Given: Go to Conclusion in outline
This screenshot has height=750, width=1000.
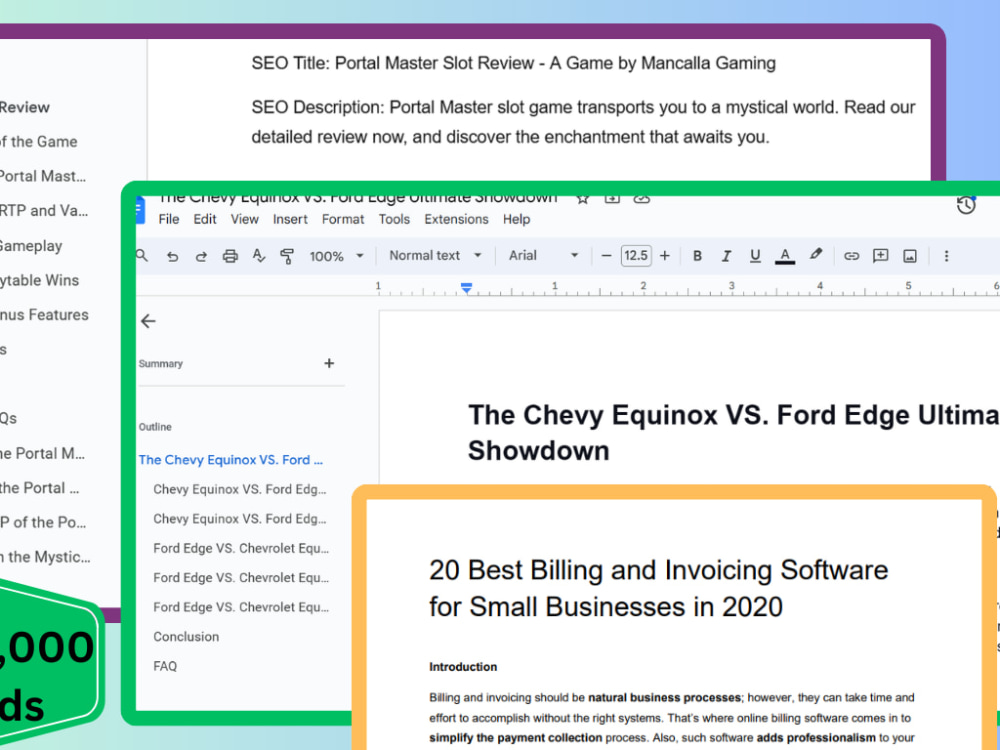Looking at the screenshot, I should click(x=186, y=636).
